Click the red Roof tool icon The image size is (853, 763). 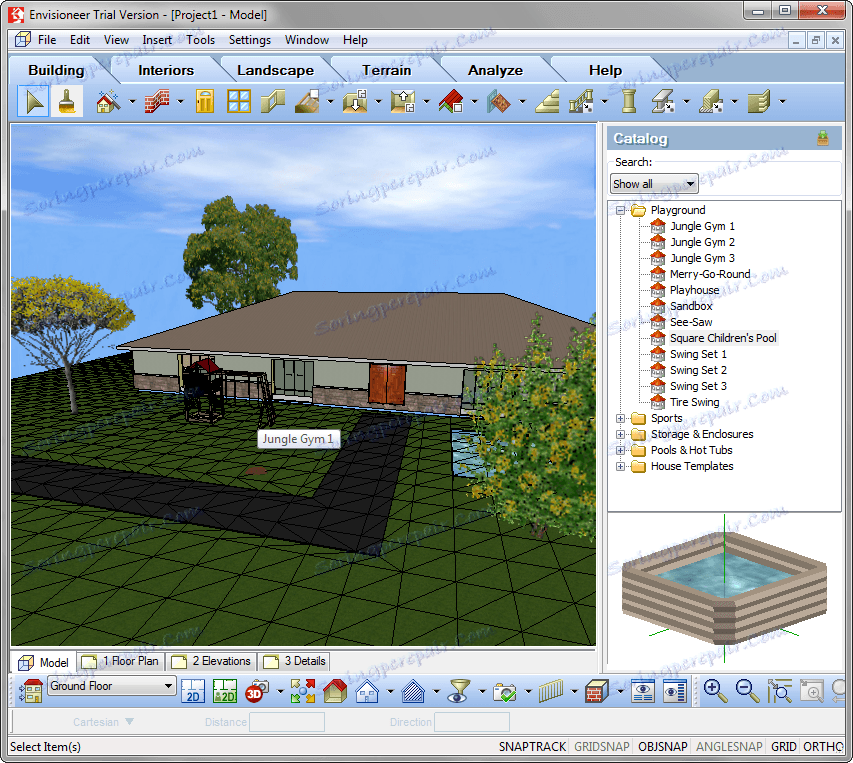tap(451, 101)
